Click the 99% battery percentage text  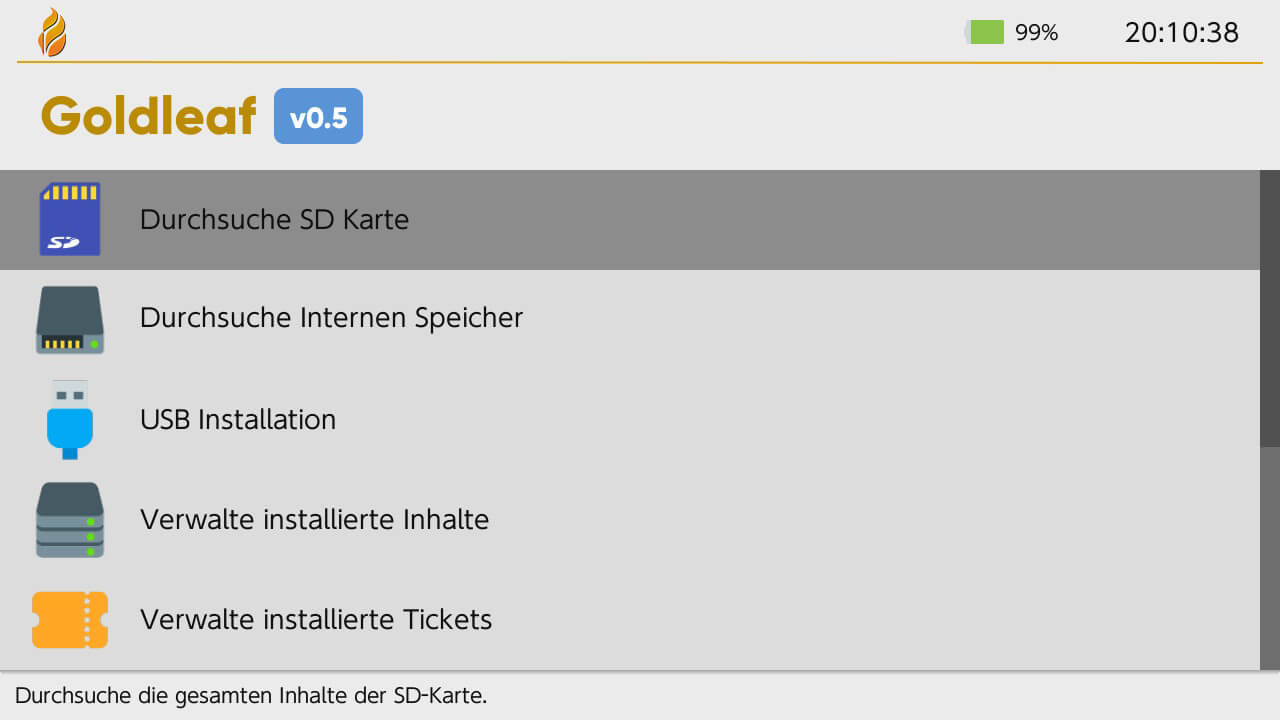point(1036,32)
